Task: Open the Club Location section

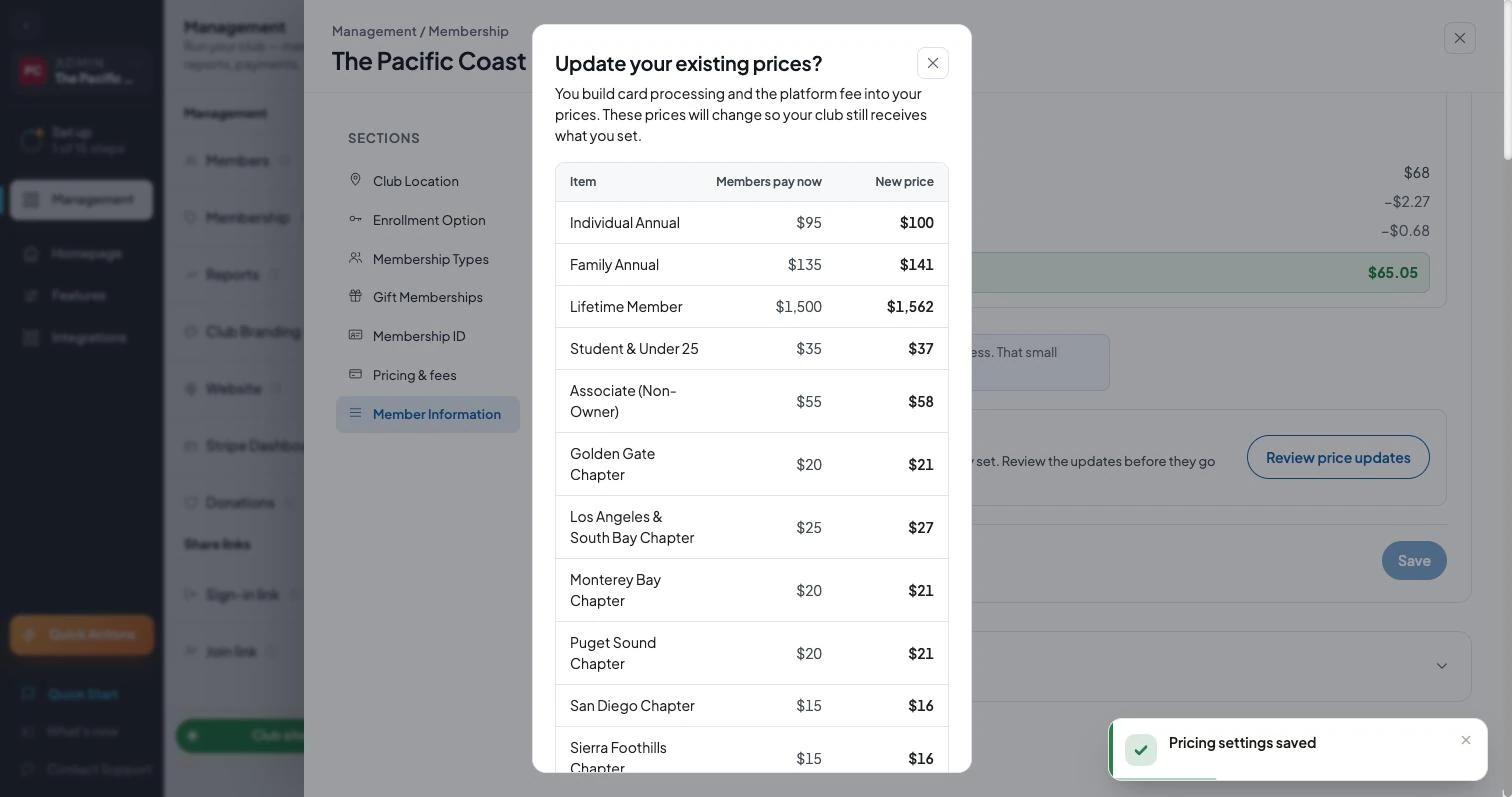Action: tap(428, 181)
